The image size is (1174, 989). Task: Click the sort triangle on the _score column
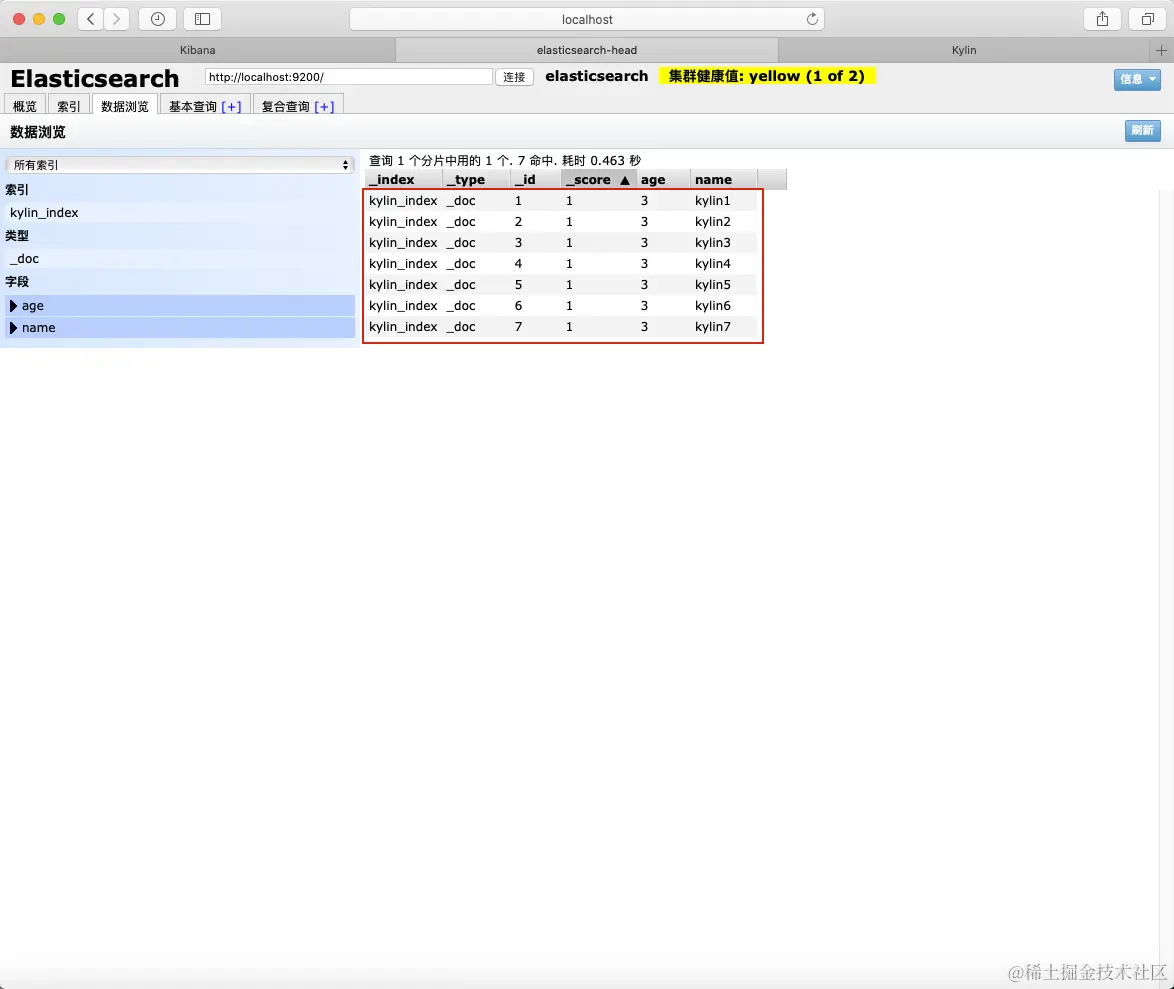(625, 179)
